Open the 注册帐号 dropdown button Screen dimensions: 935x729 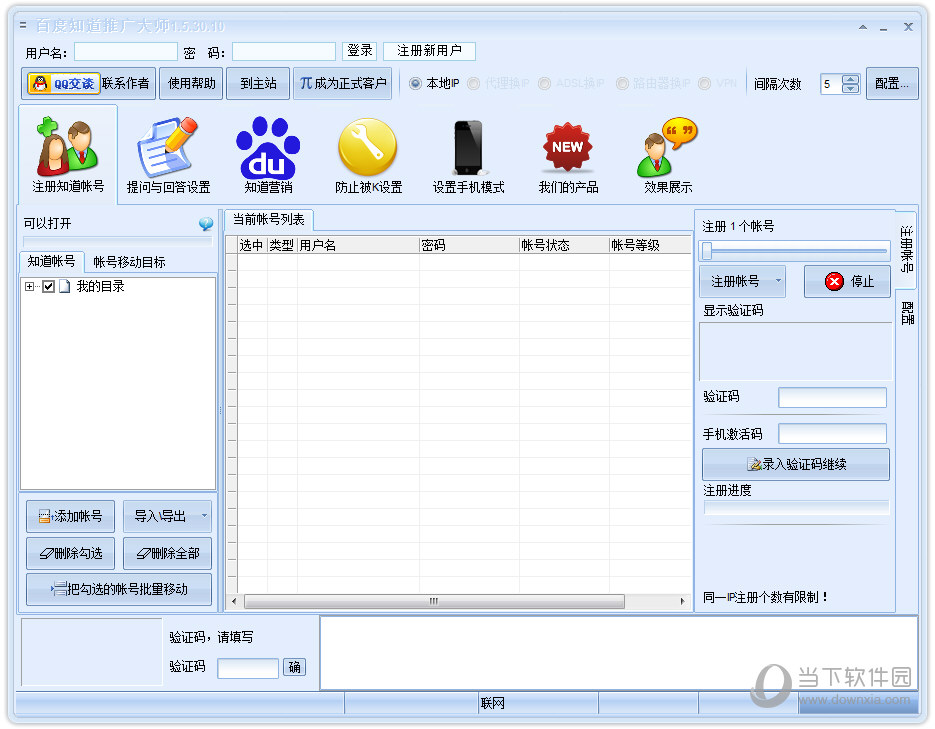pos(742,281)
